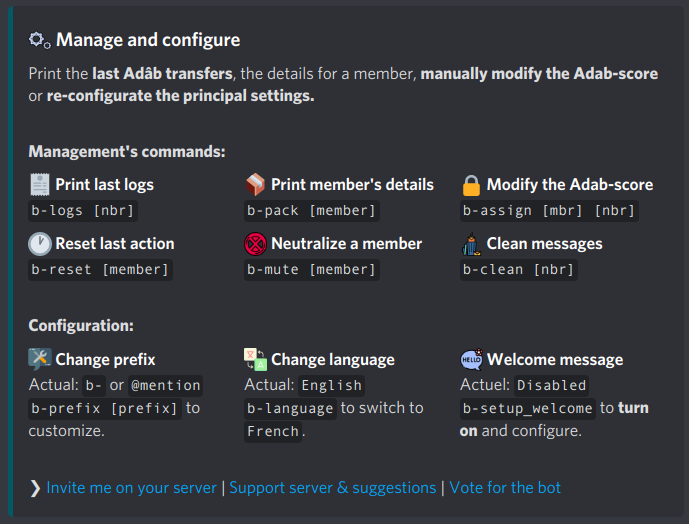Screen dimensions: 689x524
Task: Click the b-setup_welcome command code
Action: tap(527, 408)
